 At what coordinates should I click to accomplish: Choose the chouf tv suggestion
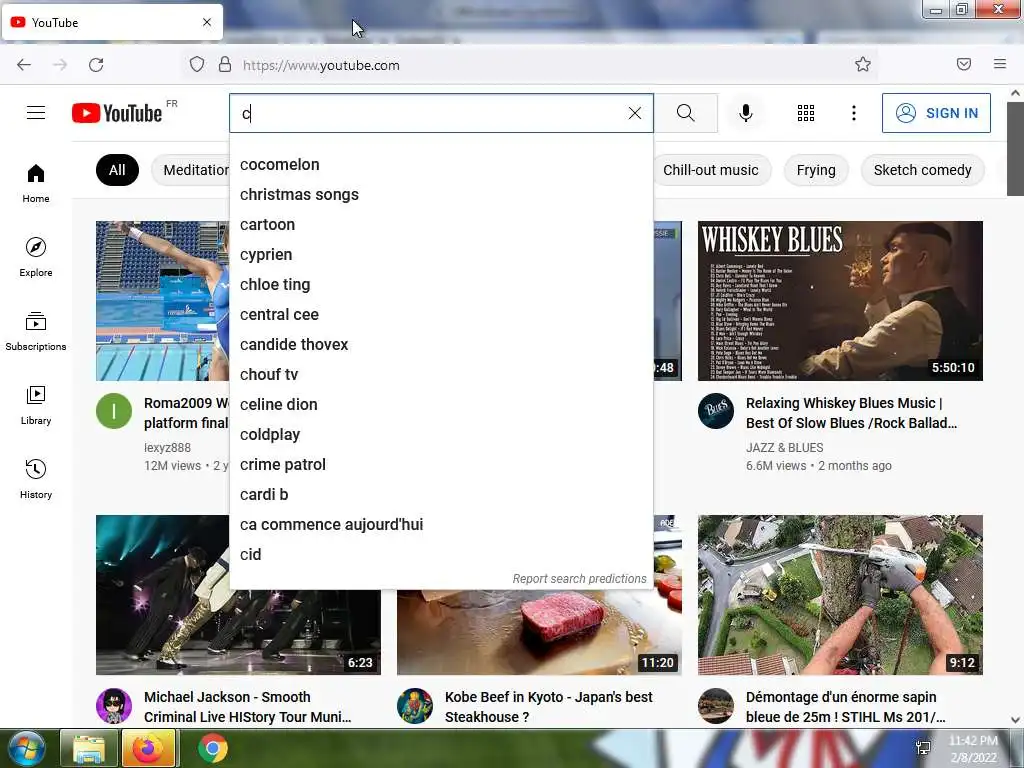click(441, 375)
